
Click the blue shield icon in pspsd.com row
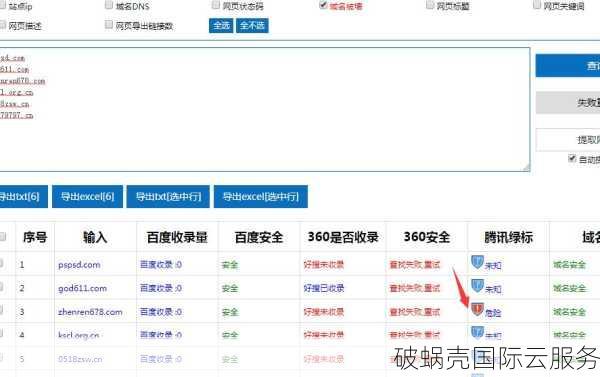pos(477,262)
